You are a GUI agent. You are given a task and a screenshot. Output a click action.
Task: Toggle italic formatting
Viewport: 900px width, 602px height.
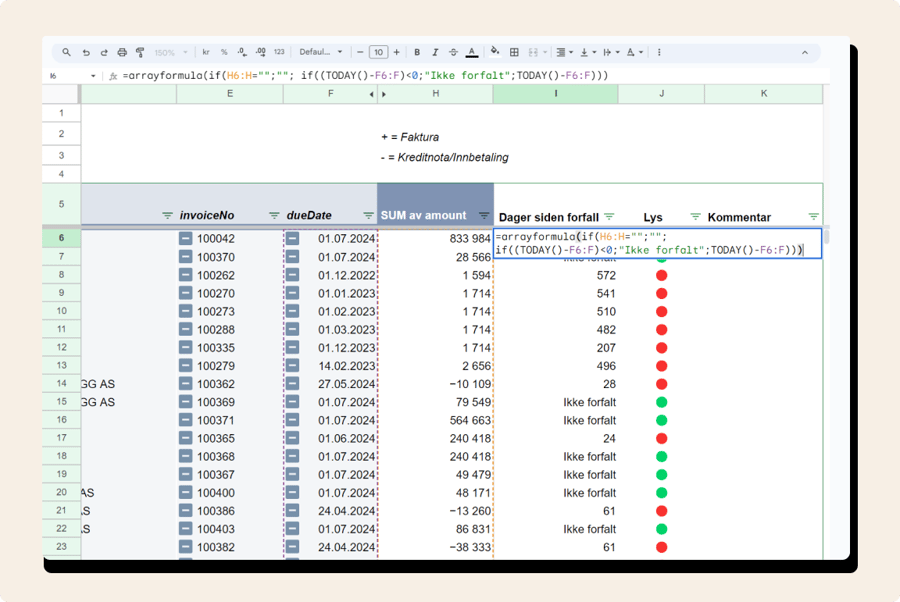tap(435, 52)
